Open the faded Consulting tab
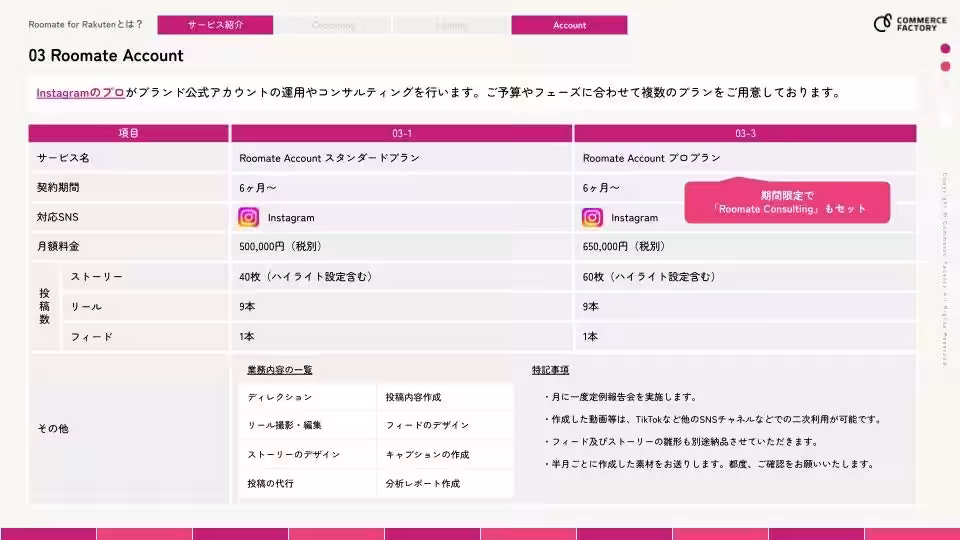Viewport: 960px width, 540px height. click(333, 25)
